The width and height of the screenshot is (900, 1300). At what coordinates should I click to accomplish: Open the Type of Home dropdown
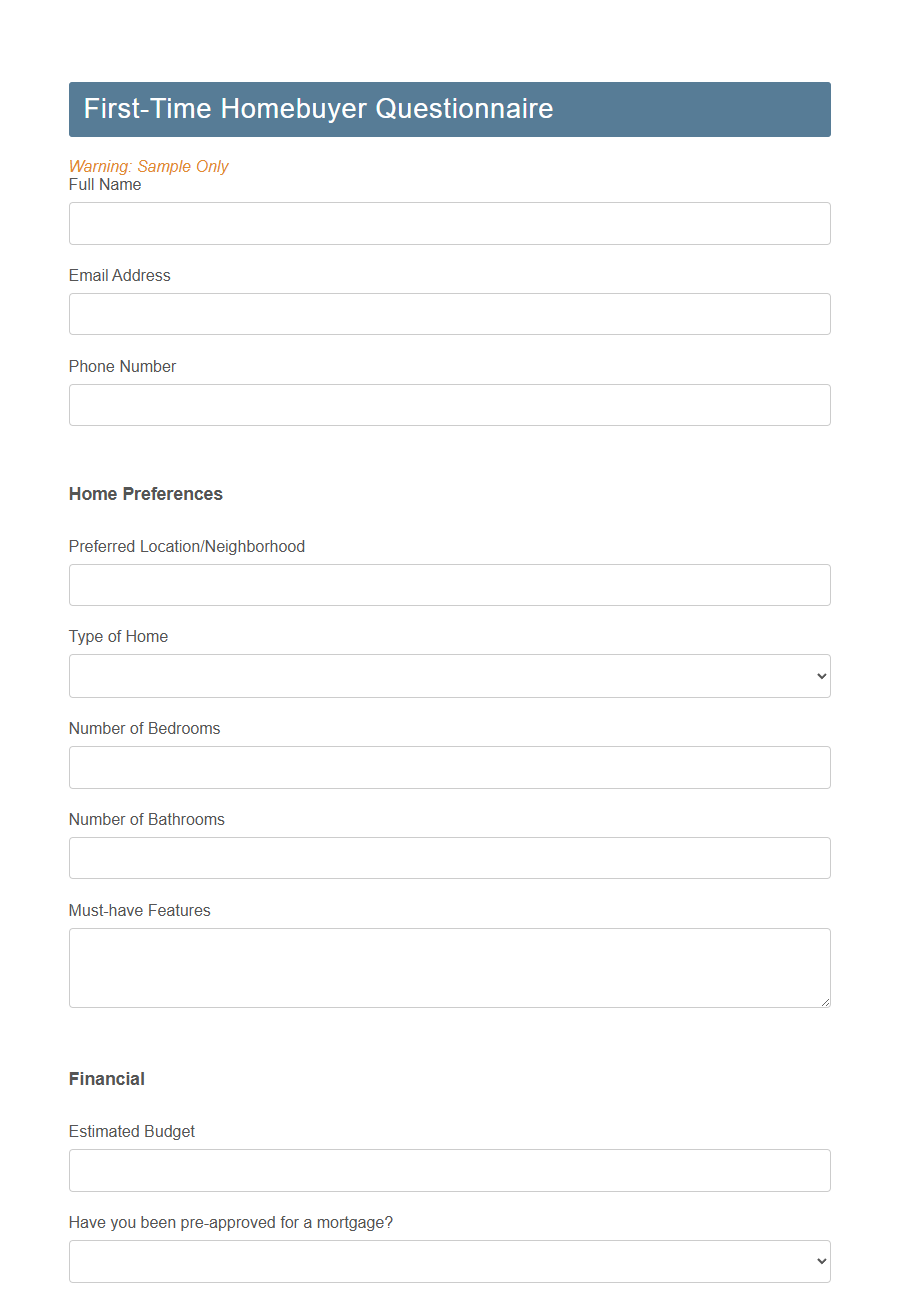(449, 676)
